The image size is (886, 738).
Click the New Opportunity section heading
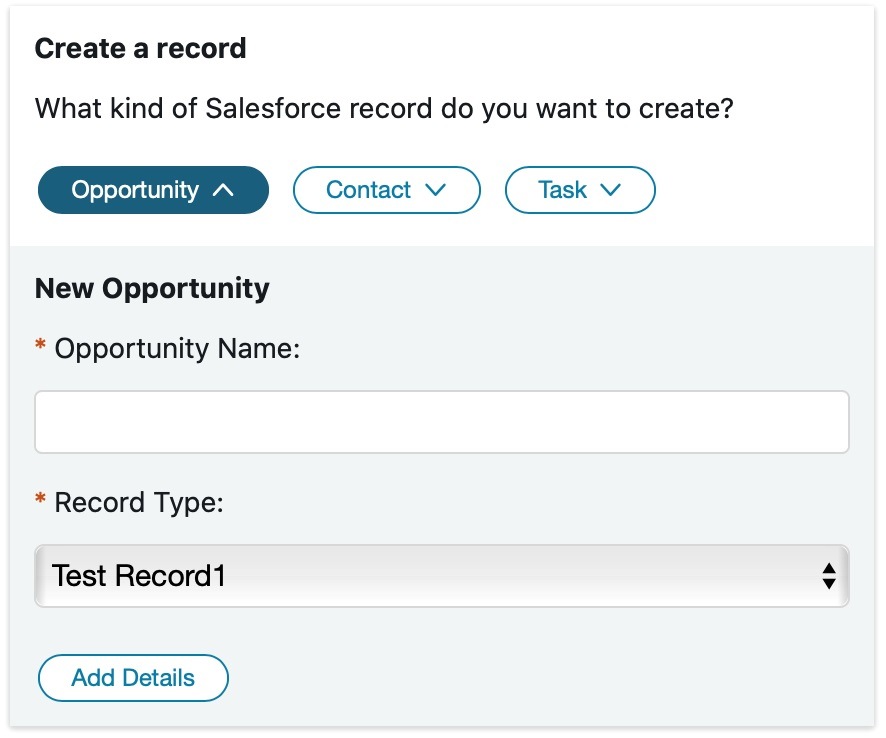pos(152,288)
